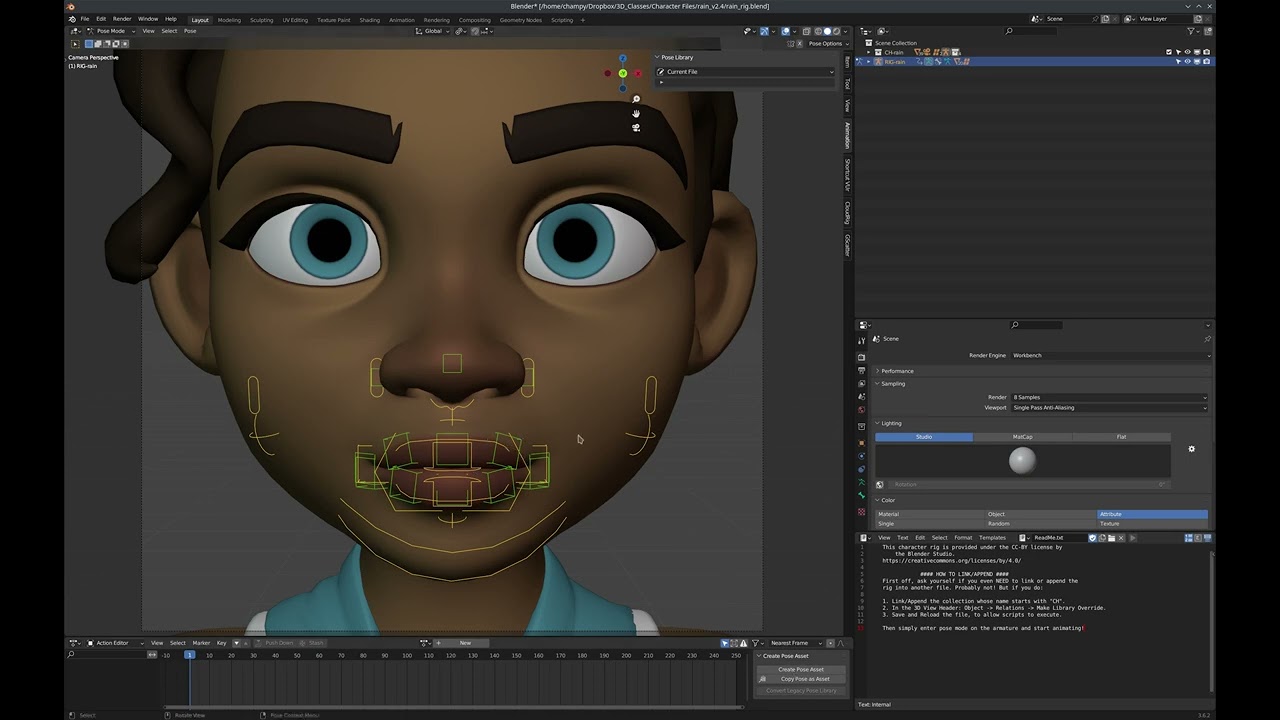The width and height of the screenshot is (1280, 720).
Task: Open the Tool properties tab icon
Action: click(x=861, y=341)
